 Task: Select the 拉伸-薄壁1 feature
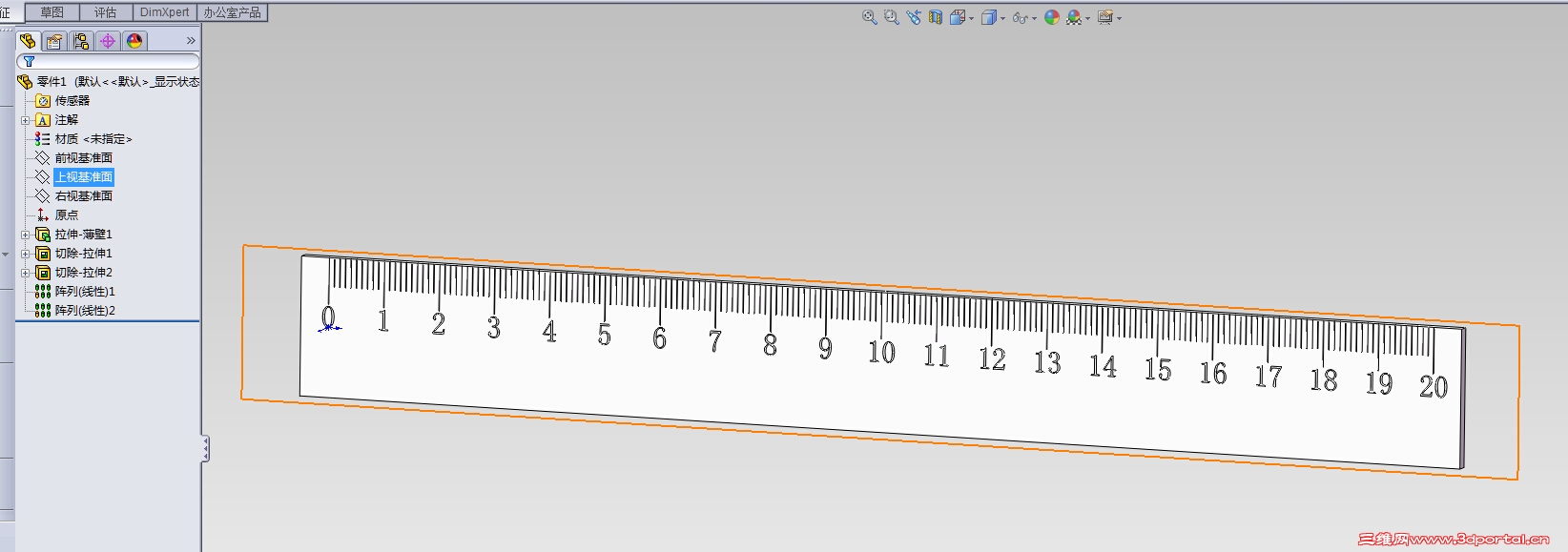[x=83, y=235]
